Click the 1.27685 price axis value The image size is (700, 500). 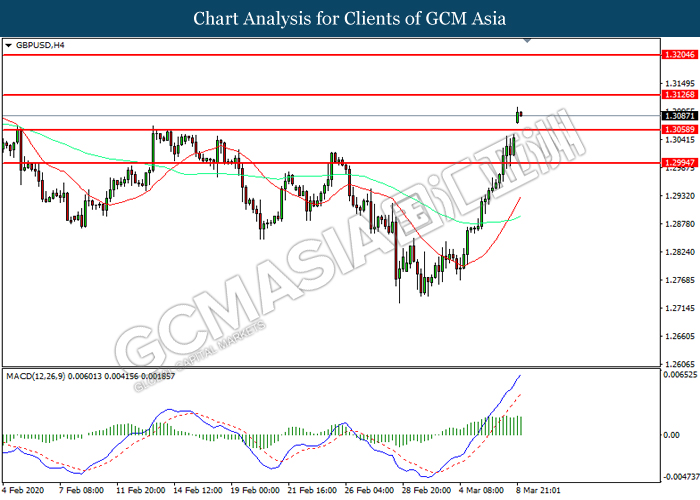pyautogui.click(x=680, y=280)
